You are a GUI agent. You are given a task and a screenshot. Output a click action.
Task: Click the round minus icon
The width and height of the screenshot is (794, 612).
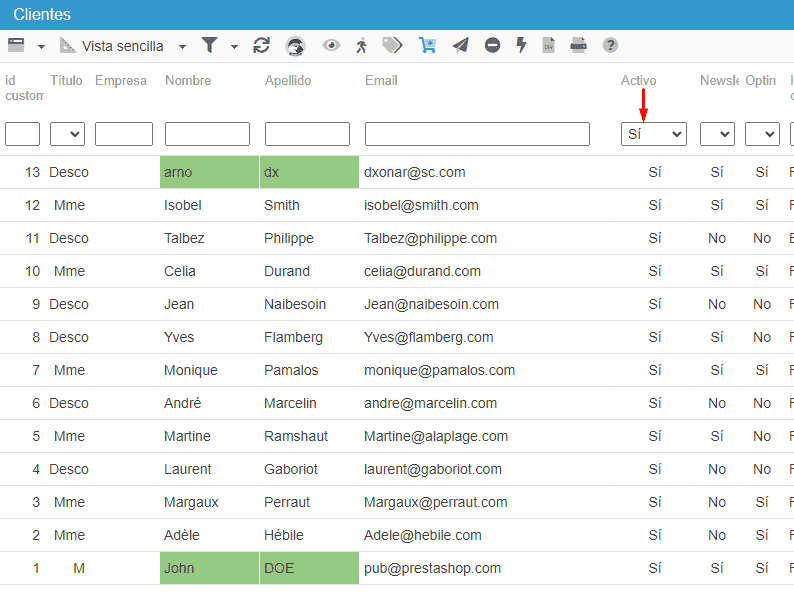tap(492, 45)
